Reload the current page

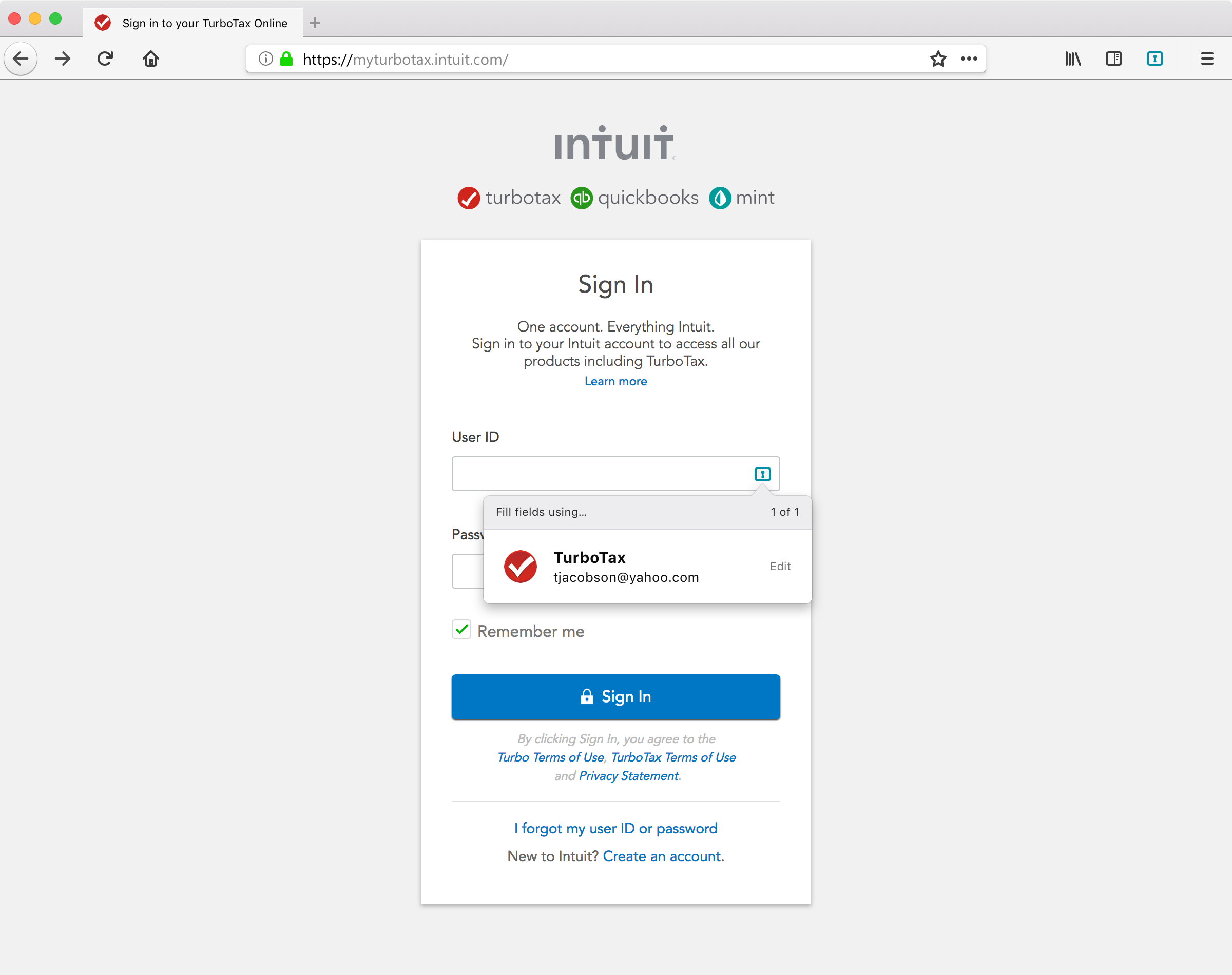[x=105, y=58]
